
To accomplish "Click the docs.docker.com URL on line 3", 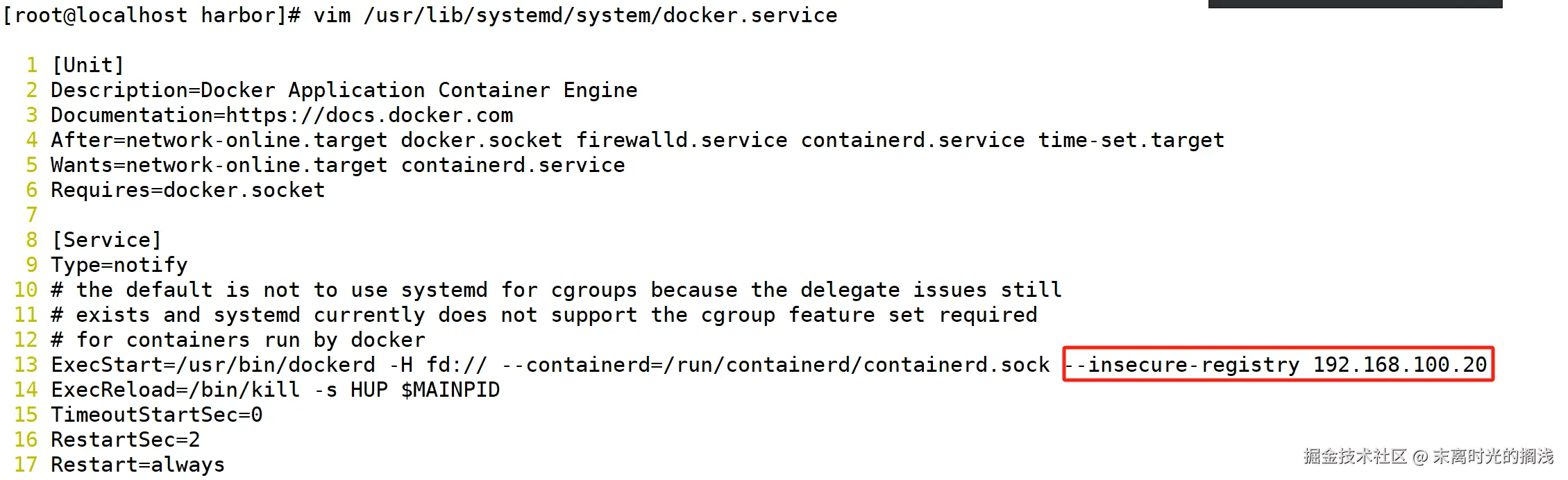I will 369,115.
